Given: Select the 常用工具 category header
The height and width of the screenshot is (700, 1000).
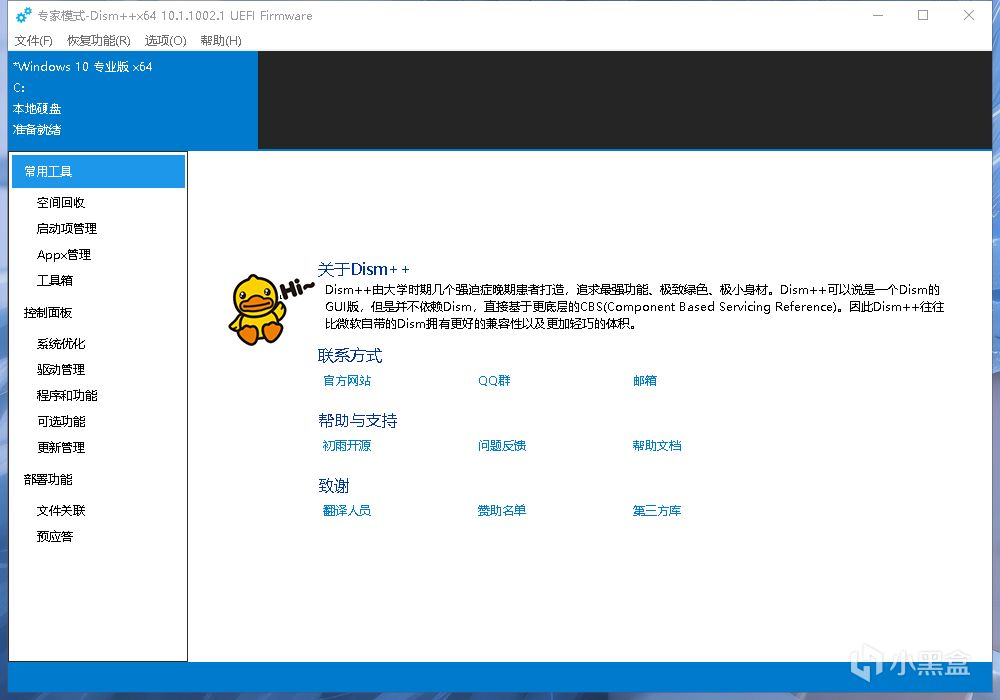Looking at the screenshot, I should click(x=98, y=171).
